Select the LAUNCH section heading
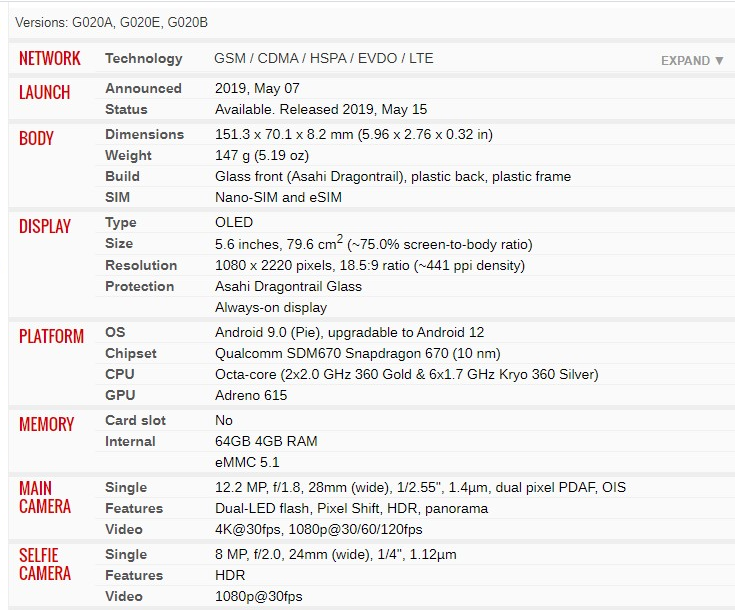 click(45, 92)
